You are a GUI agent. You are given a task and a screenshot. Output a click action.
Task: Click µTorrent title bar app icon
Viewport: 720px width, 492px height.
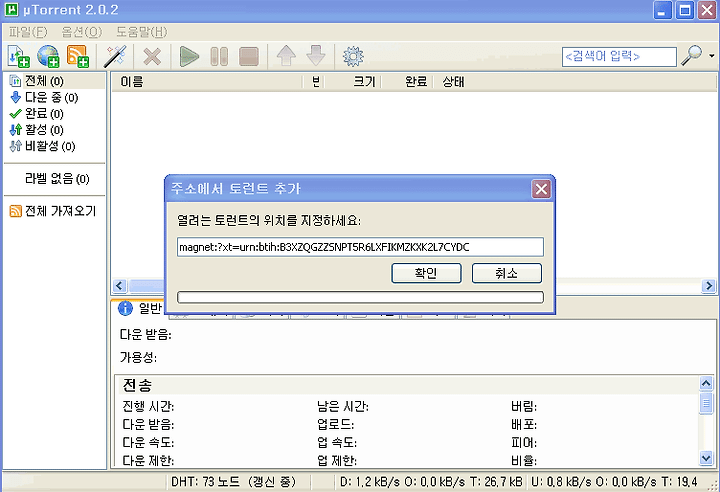[11, 10]
